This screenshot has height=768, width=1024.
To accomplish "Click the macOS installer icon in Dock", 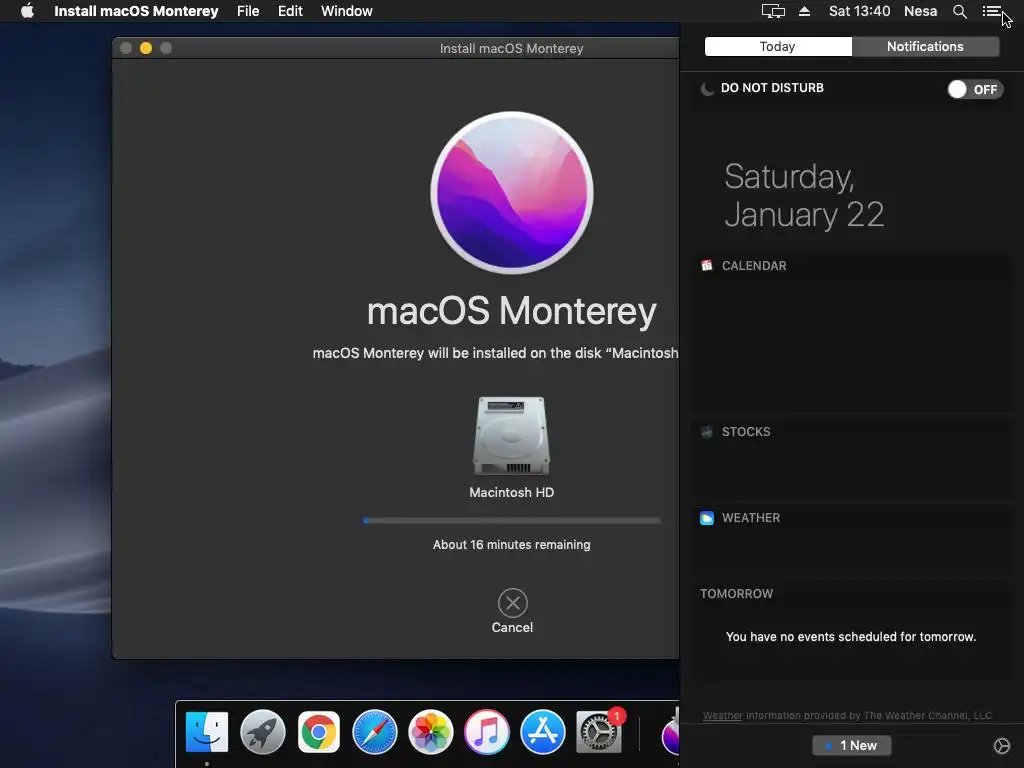I will coord(670,732).
